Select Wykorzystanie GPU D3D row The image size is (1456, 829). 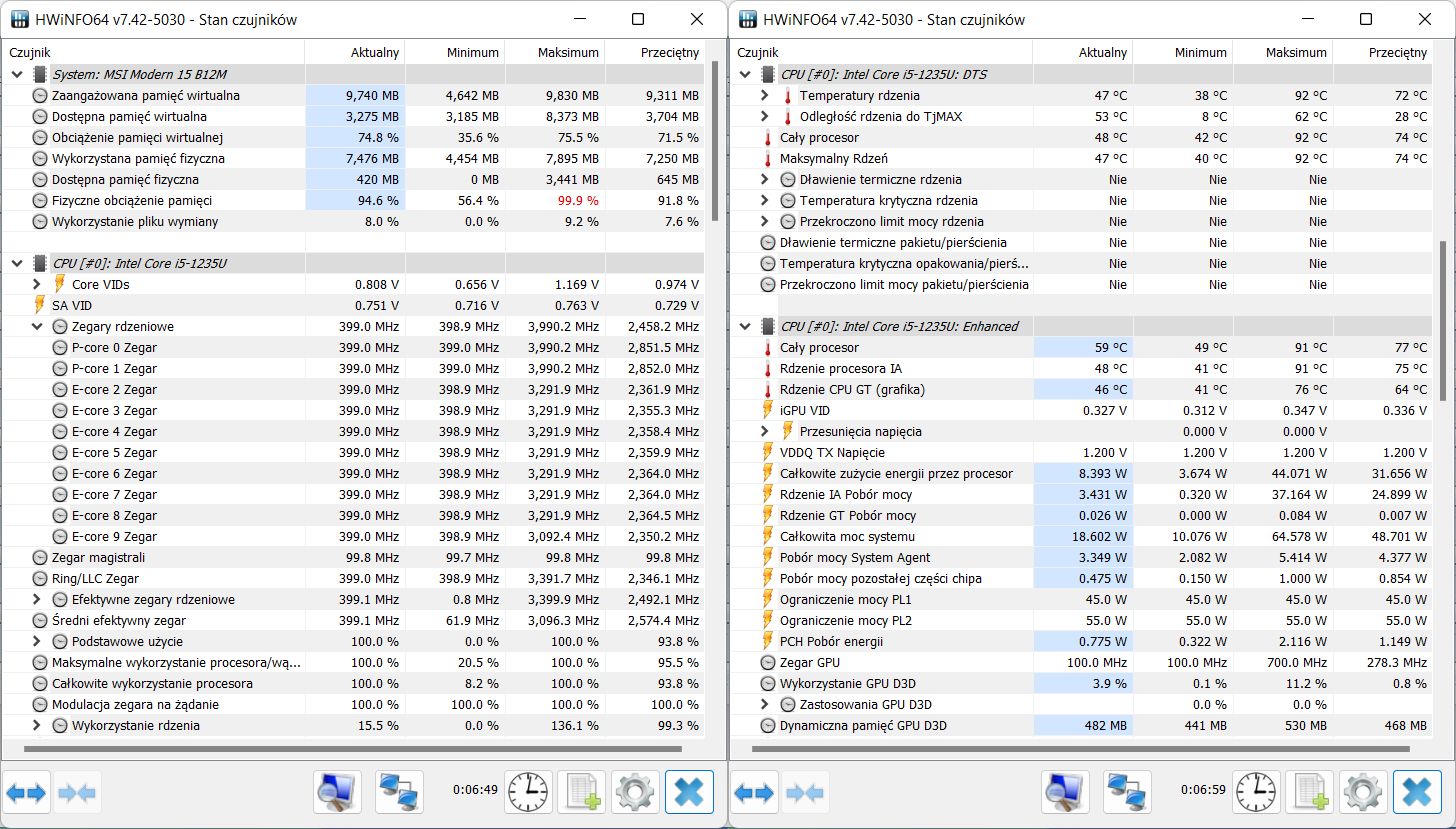coord(1082,683)
